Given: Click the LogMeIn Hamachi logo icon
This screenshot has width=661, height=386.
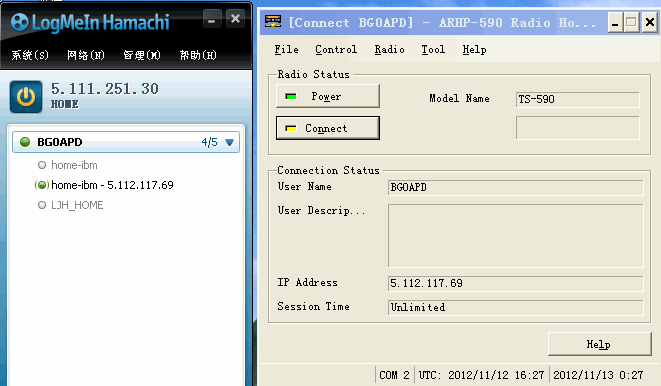Looking at the screenshot, I should 19,22.
